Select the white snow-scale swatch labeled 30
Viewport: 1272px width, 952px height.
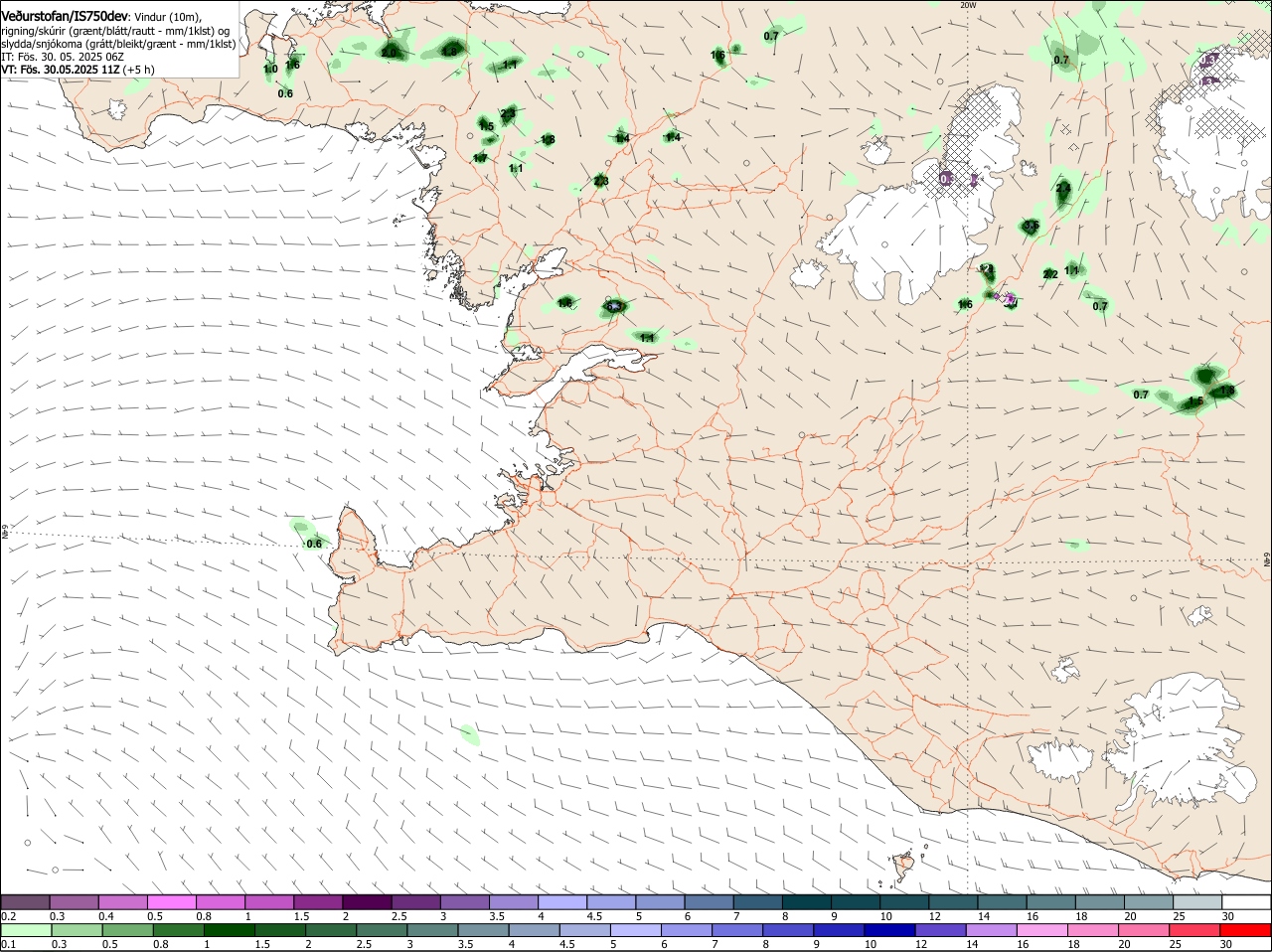[x=1244, y=901]
